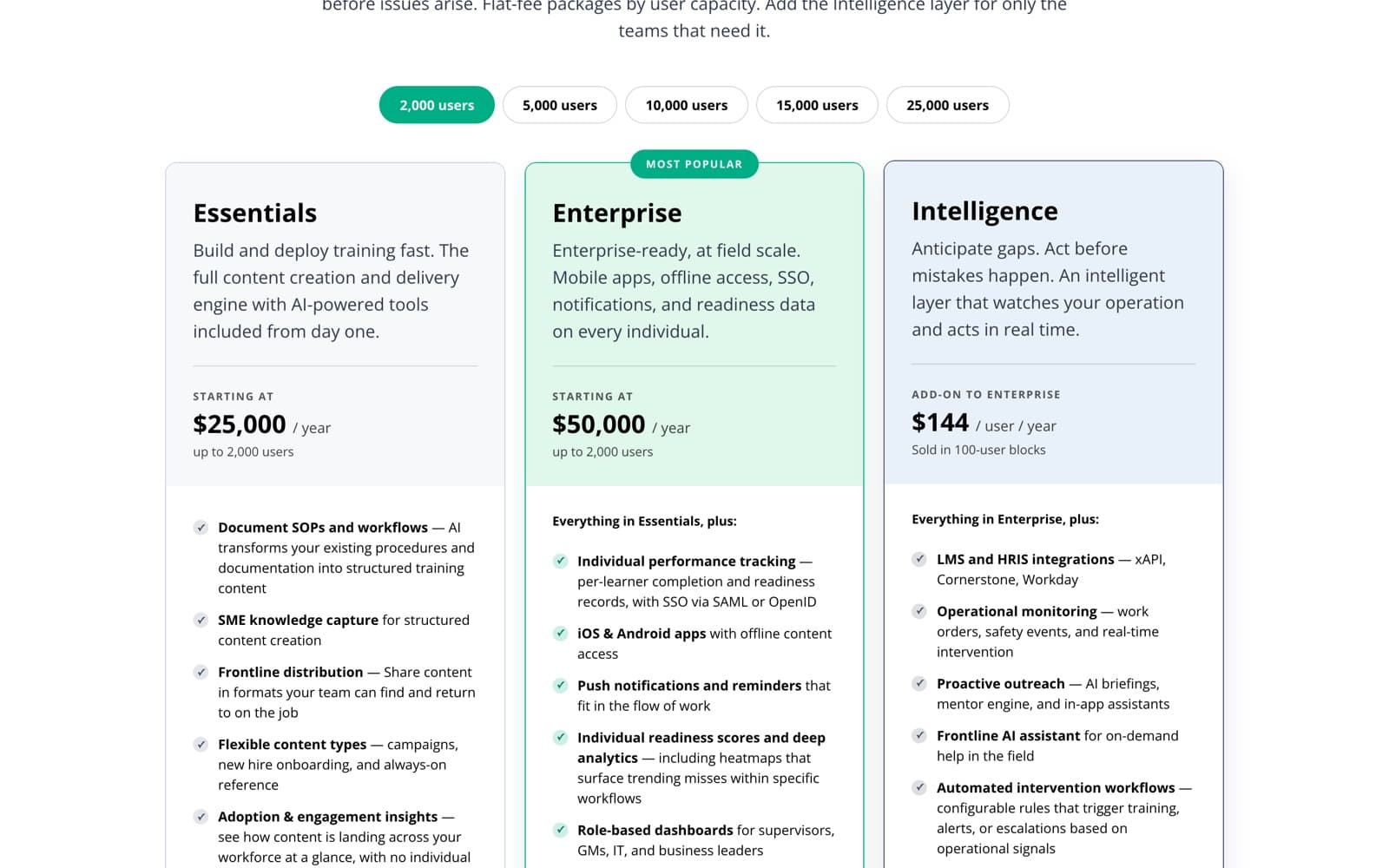Click the Enterprise $50,000 price
This screenshot has height=868, width=1389.
pyautogui.click(x=599, y=424)
